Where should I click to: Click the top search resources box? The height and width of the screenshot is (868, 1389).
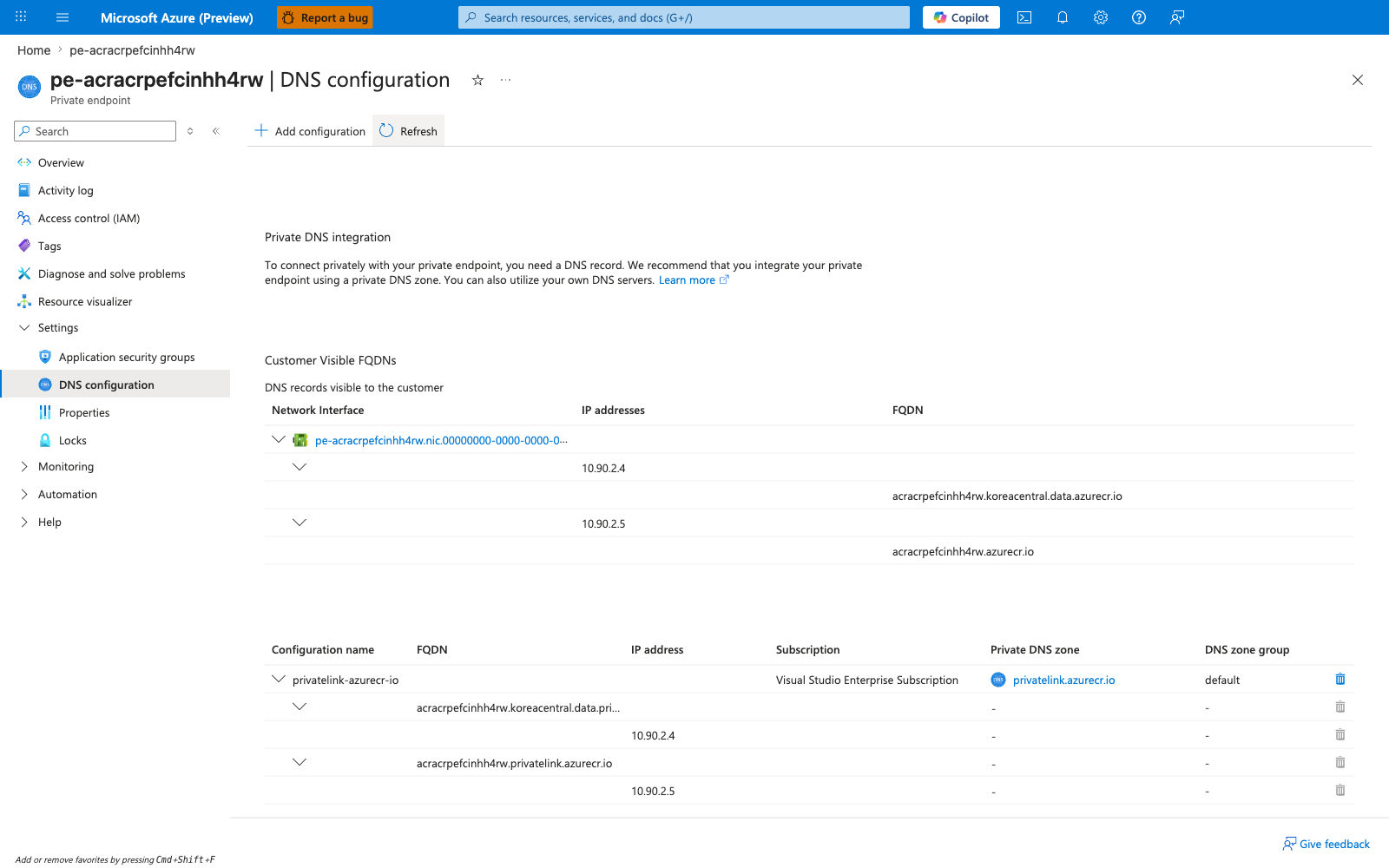coord(684,17)
